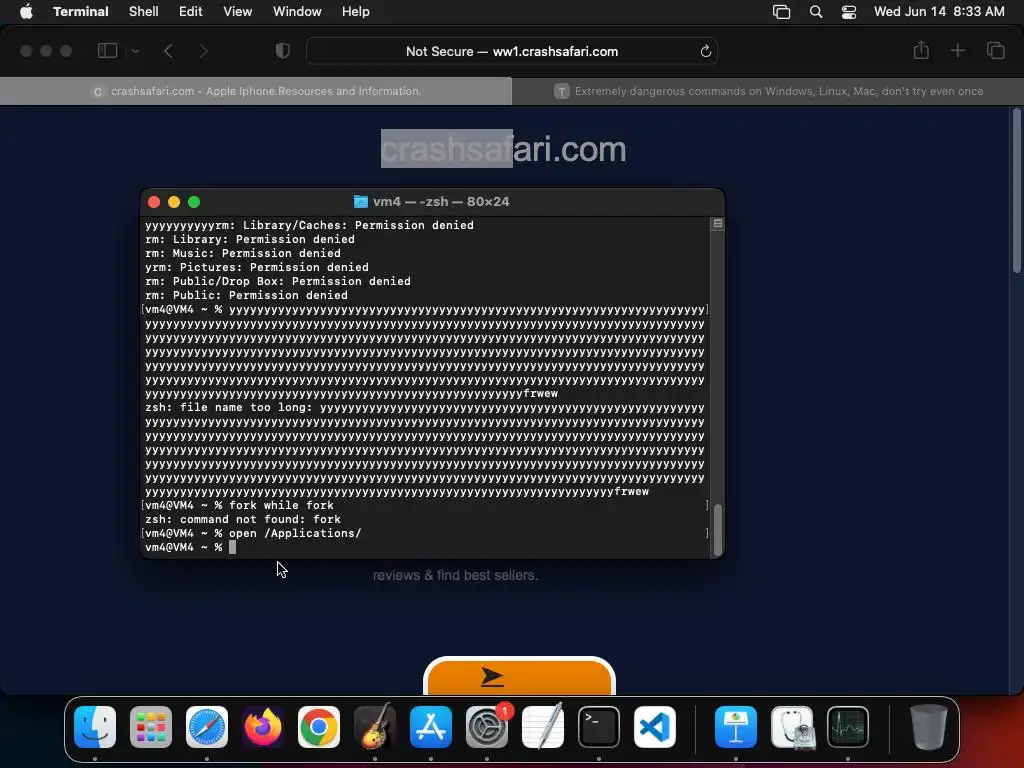
Task: Click the Terminal scroll-to-top marker icon
Action: coord(718,223)
